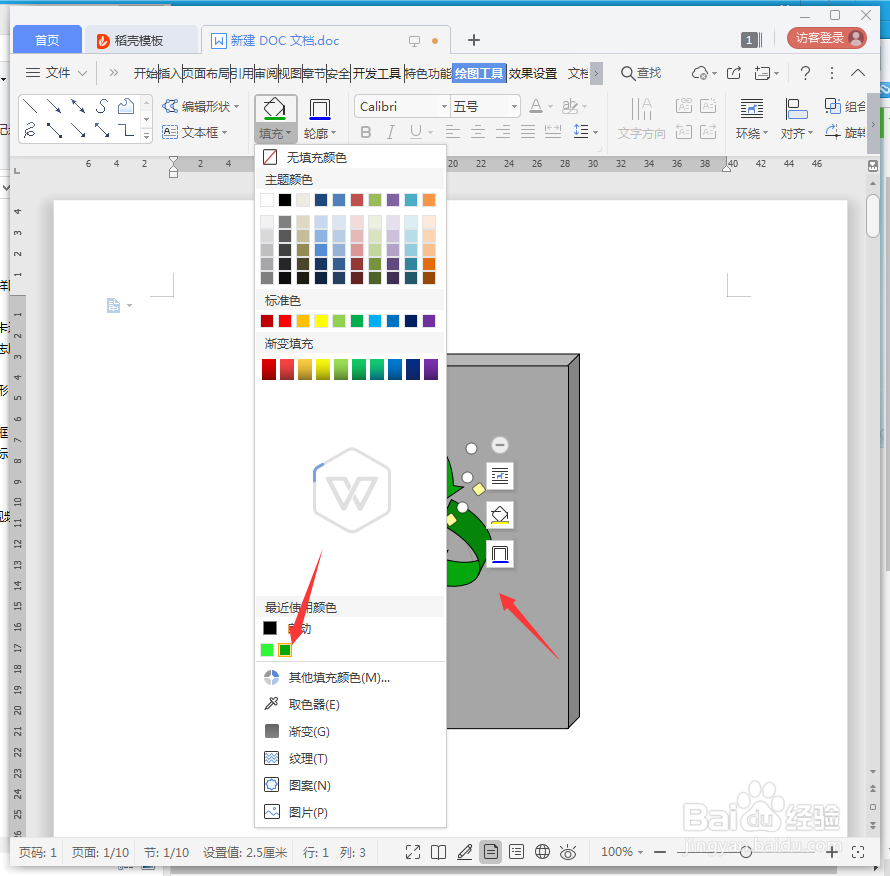Expand the font size 五号 dropdown
Viewport: 890px width, 876px height.
[x=514, y=106]
